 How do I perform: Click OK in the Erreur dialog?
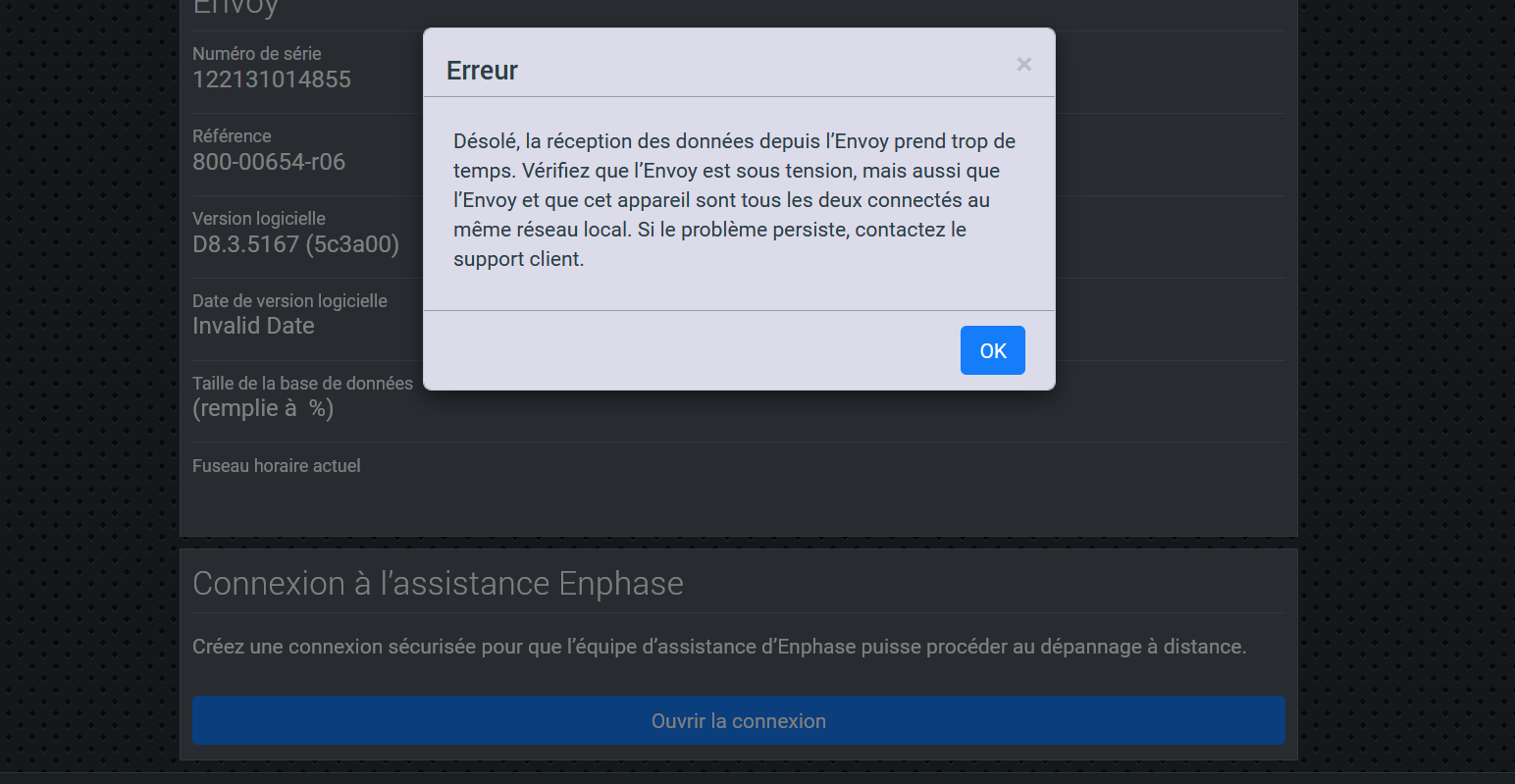tap(992, 350)
